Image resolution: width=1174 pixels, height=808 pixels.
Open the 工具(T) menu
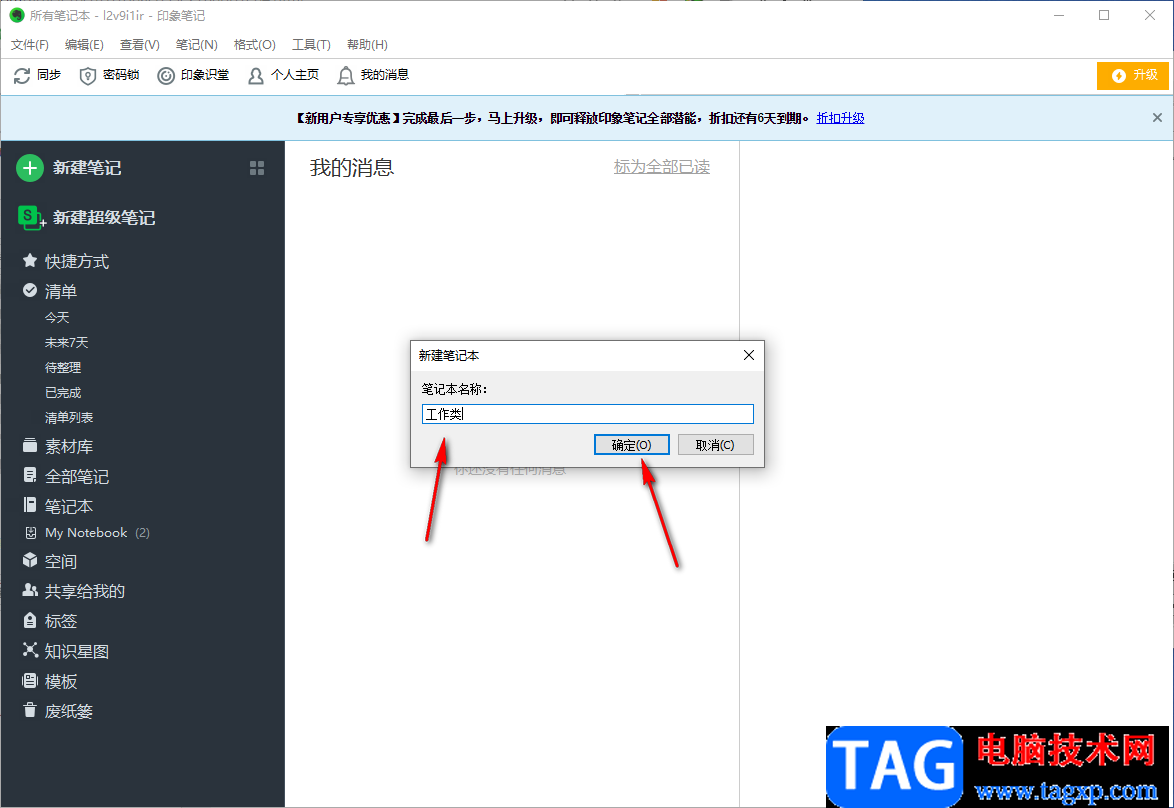pyautogui.click(x=311, y=45)
